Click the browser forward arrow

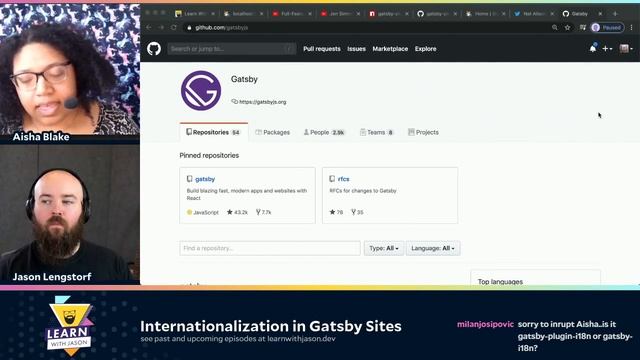click(161, 27)
